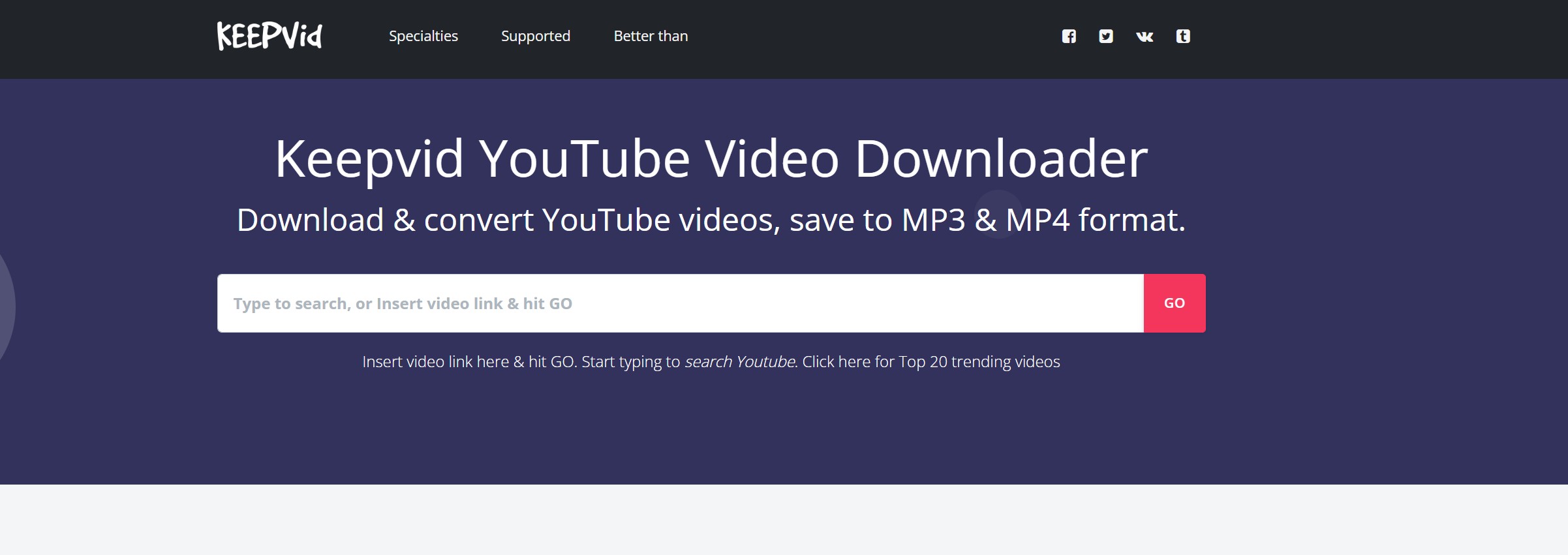1568x555 pixels.
Task: Click "MP4 format" in the tagline
Action: tap(1095, 220)
